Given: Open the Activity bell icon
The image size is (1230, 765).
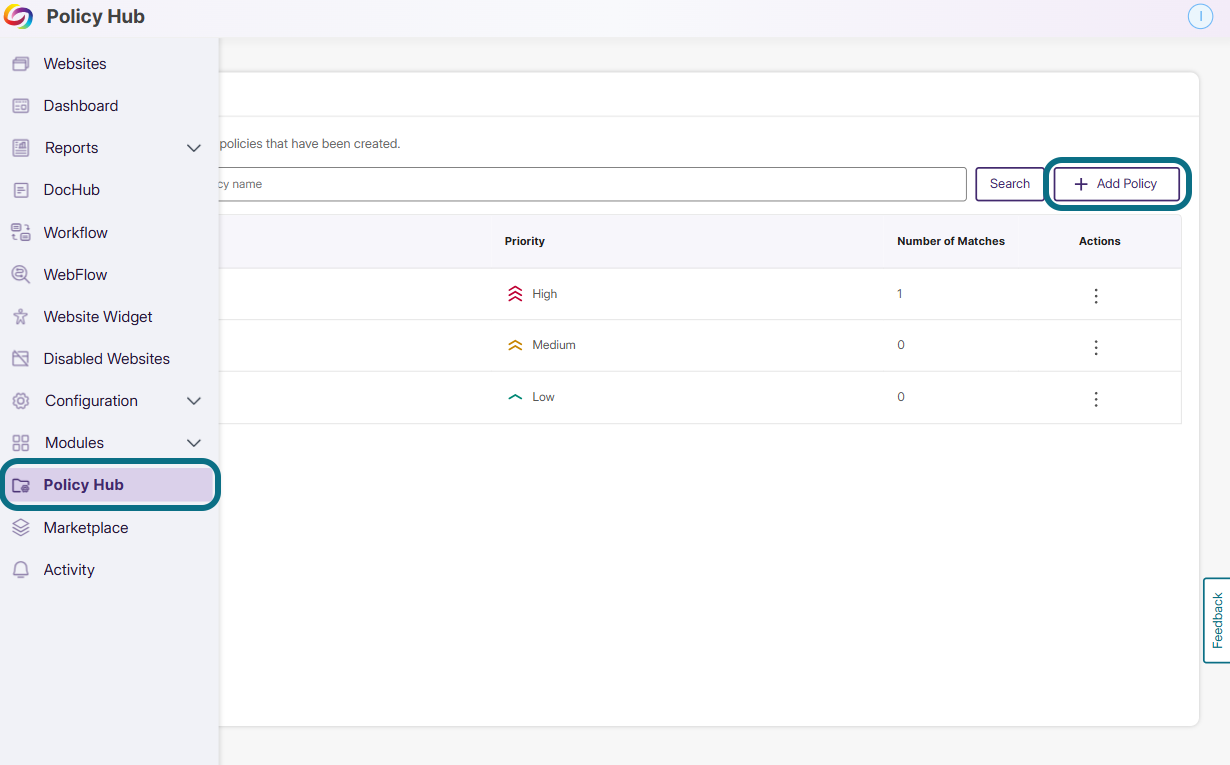Looking at the screenshot, I should tap(20, 570).
